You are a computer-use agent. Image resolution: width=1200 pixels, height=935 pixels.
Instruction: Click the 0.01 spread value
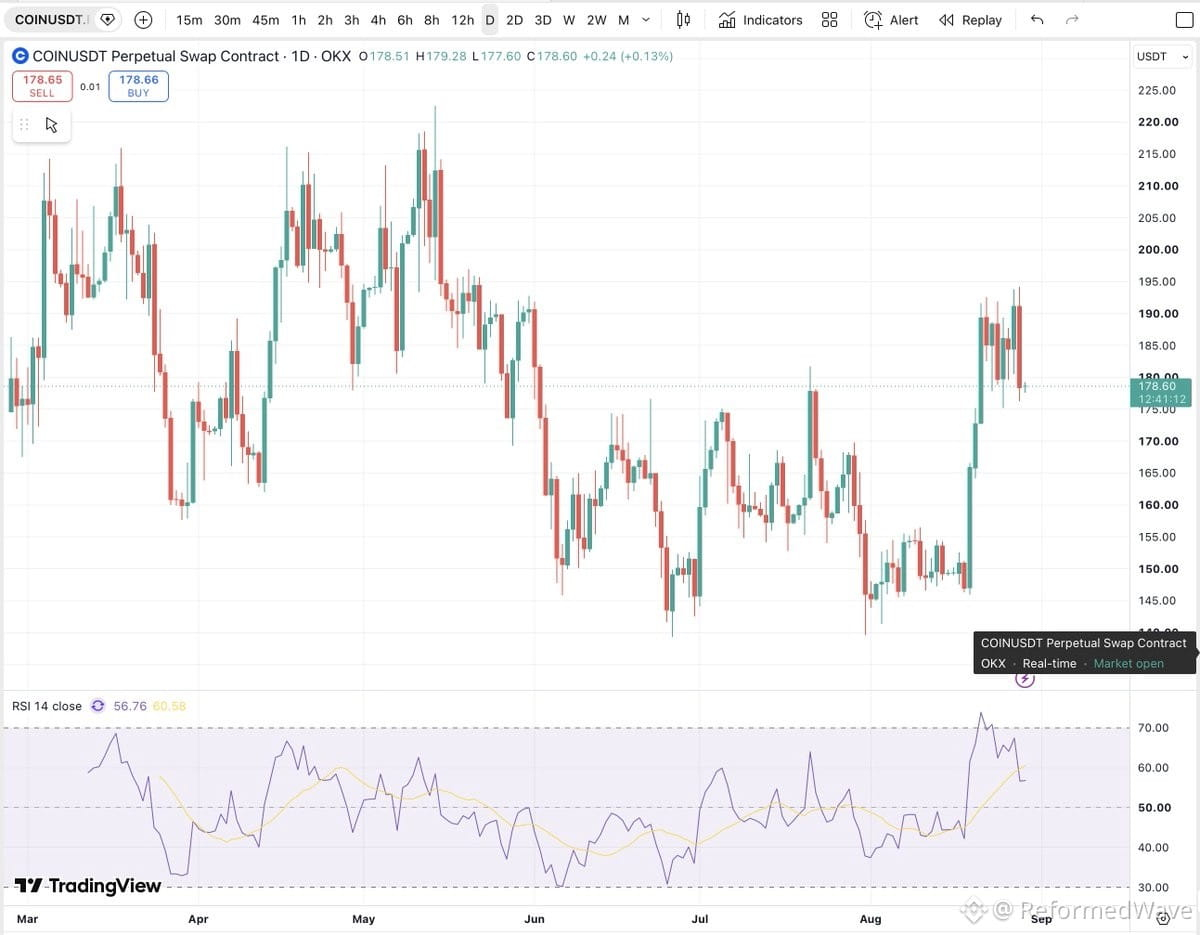90,87
